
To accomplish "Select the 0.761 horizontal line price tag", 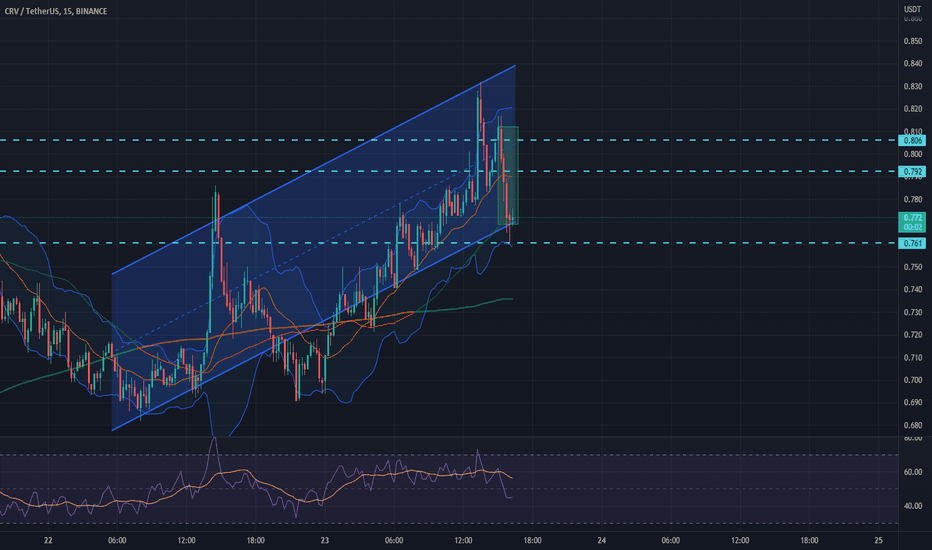I will pyautogui.click(x=912, y=243).
